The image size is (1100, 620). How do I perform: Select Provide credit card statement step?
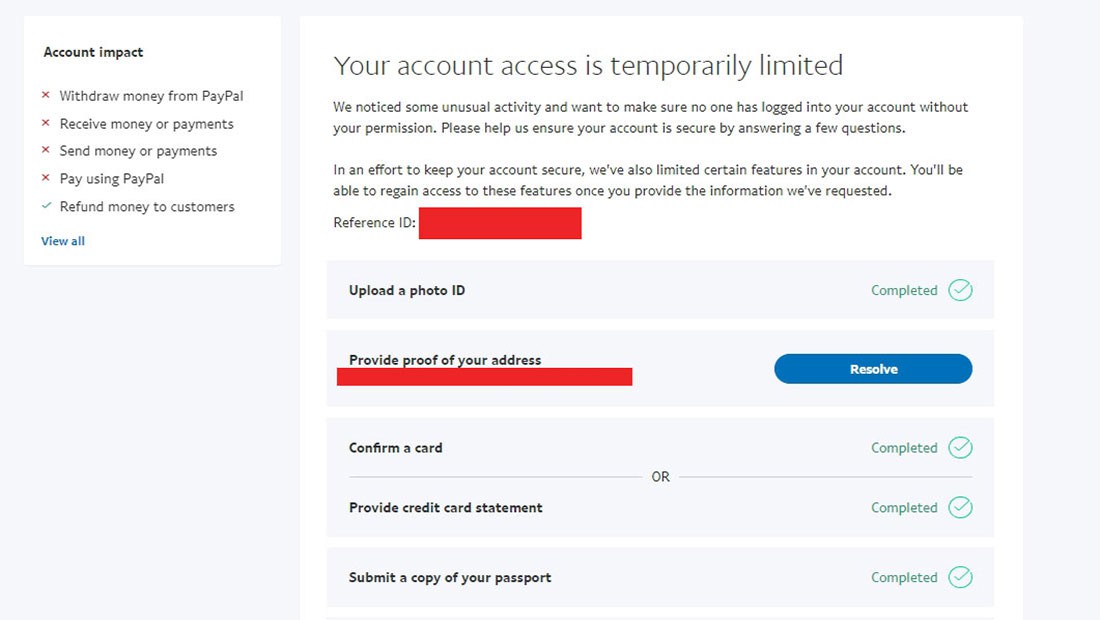point(446,508)
